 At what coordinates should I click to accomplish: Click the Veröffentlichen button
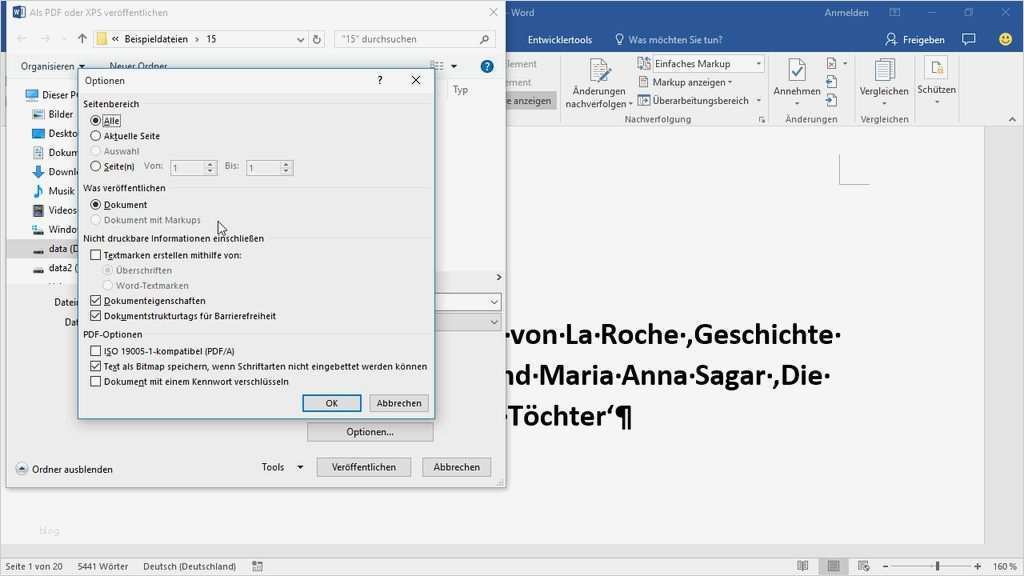tap(364, 467)
